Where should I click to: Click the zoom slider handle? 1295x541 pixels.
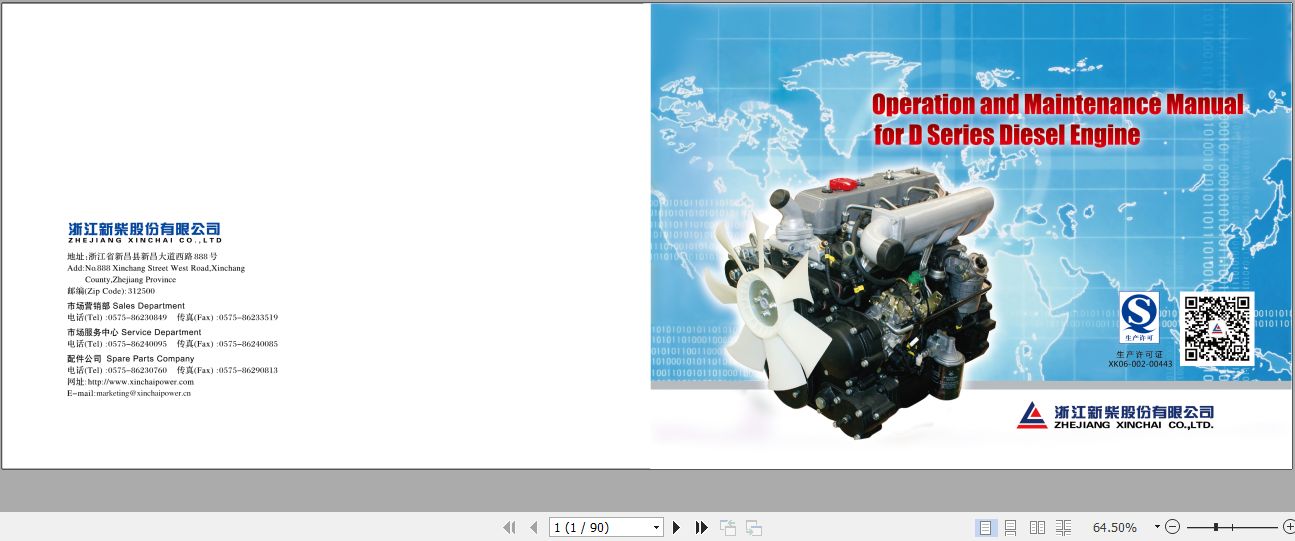point(1216,527)
